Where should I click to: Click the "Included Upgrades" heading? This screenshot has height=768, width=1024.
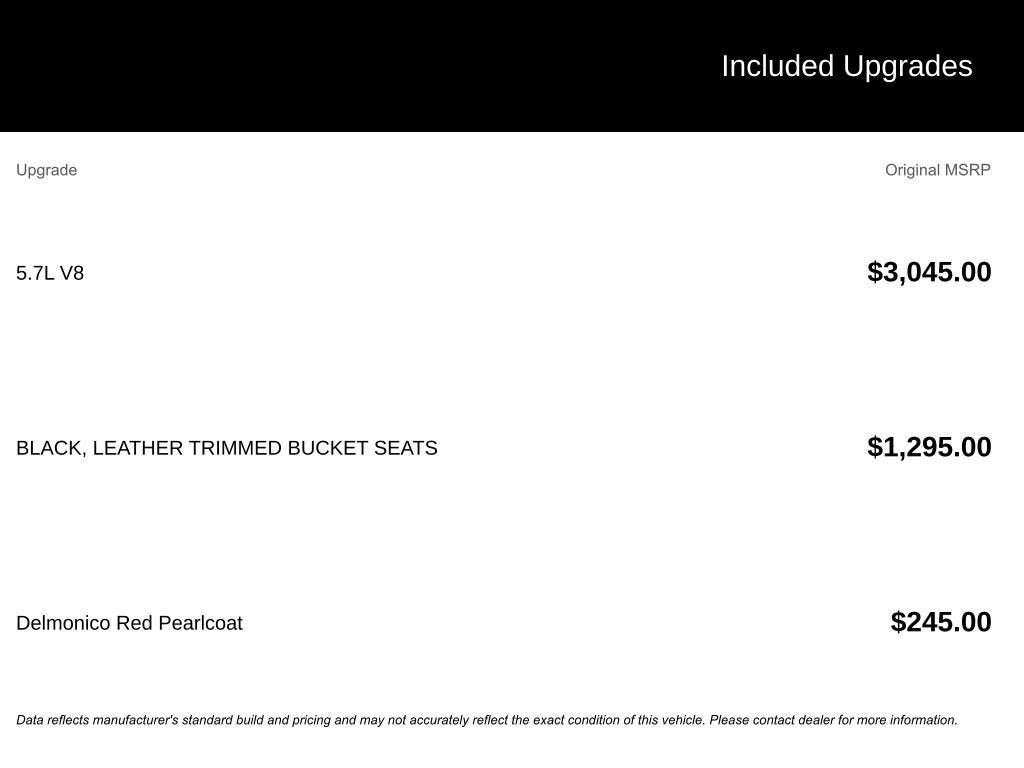(846, 66)
